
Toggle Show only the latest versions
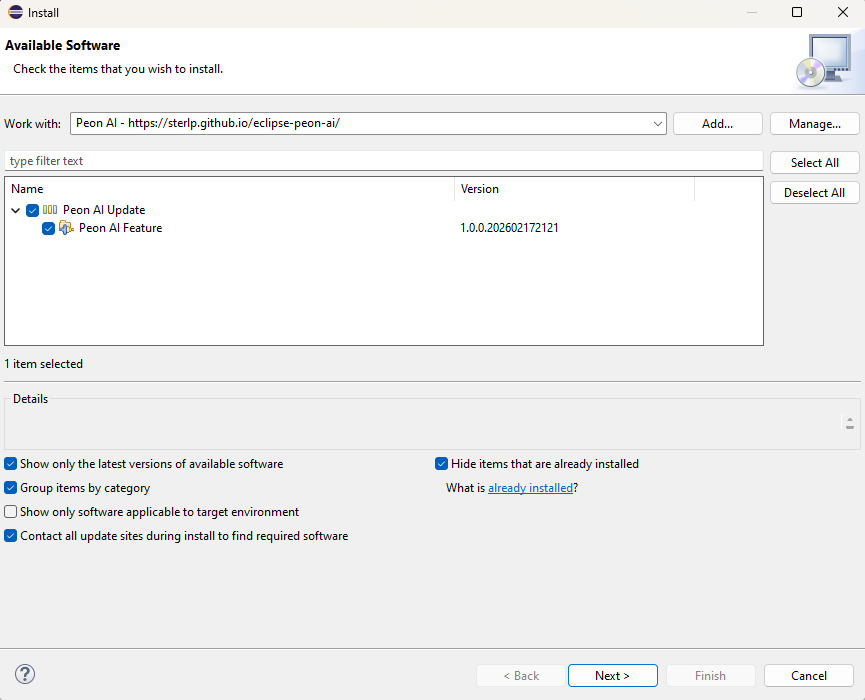click(11, 464)
